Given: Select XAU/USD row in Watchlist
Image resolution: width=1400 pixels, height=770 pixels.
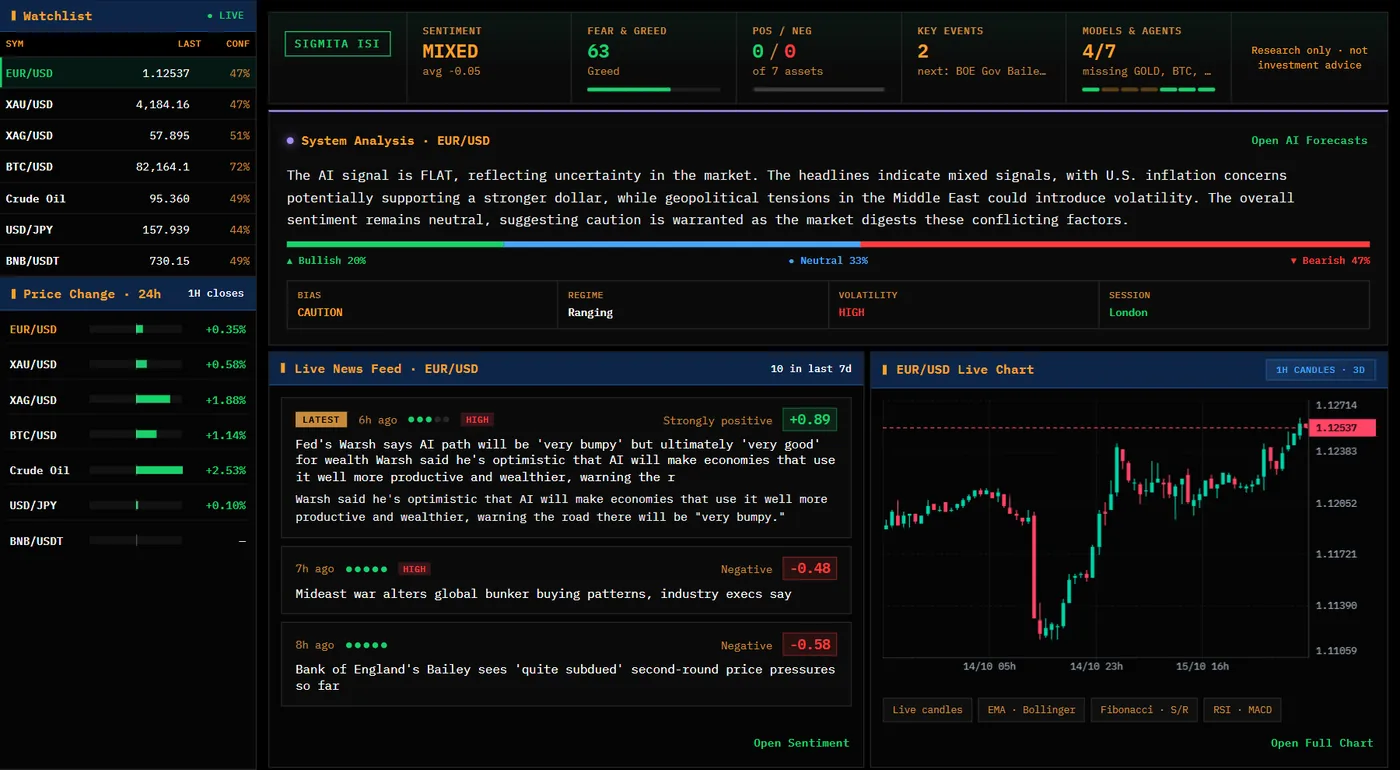Looking at the screenshot, I should point(128,104).
